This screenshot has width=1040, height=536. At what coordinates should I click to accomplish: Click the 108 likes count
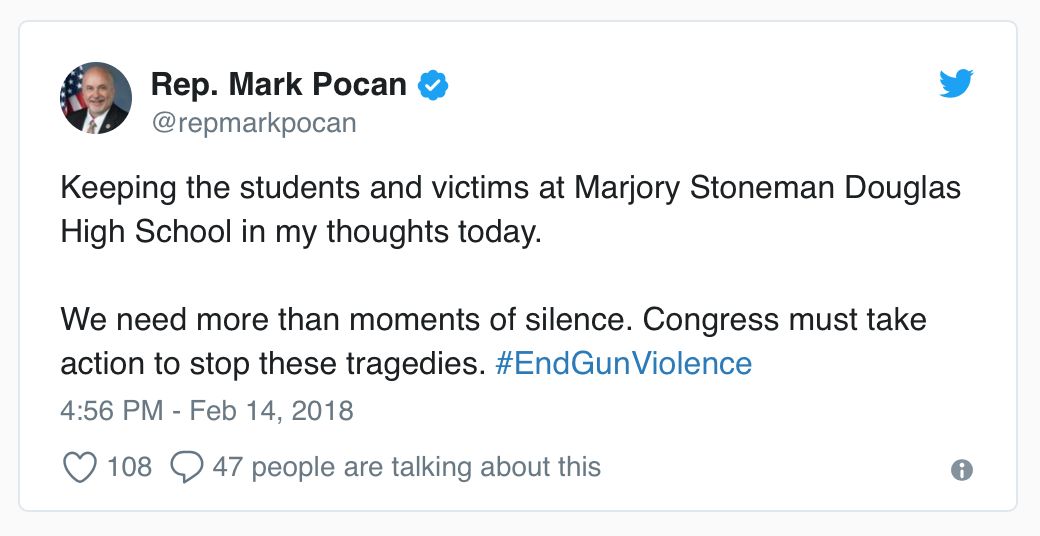[x=129, y=467]
